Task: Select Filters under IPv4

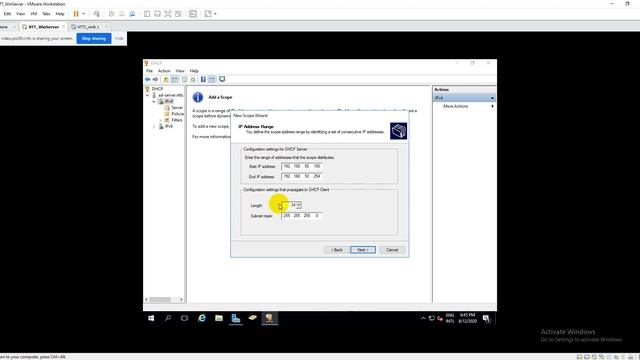Action: 176,120
